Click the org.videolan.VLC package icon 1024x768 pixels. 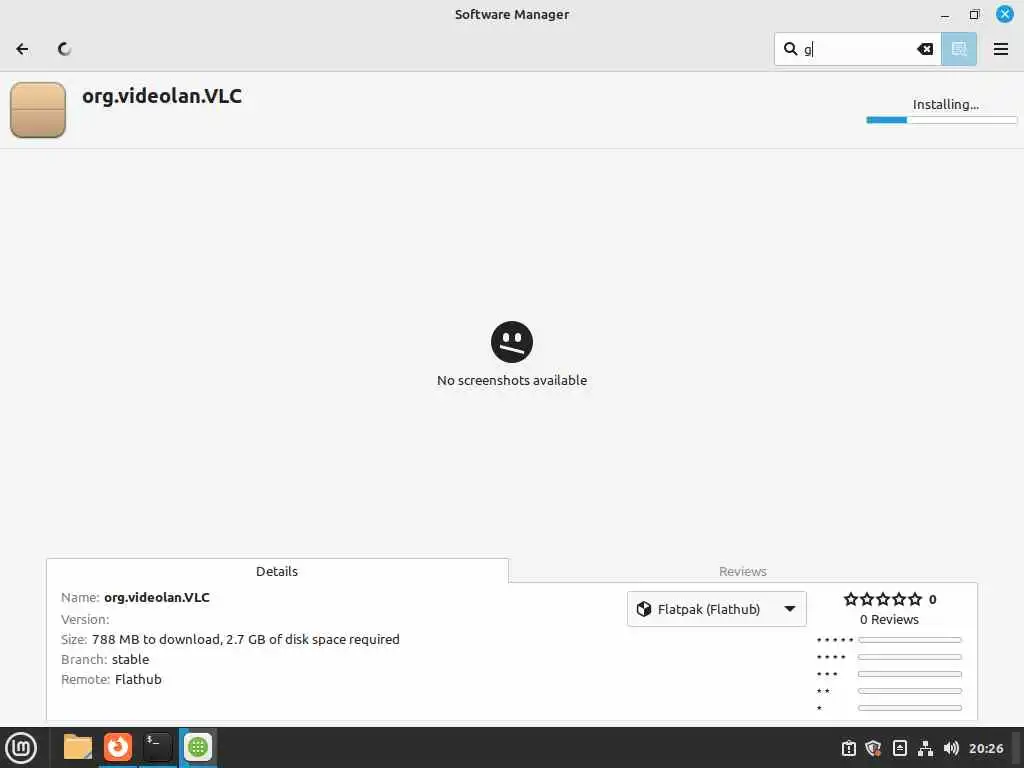[x=38, y=110]
